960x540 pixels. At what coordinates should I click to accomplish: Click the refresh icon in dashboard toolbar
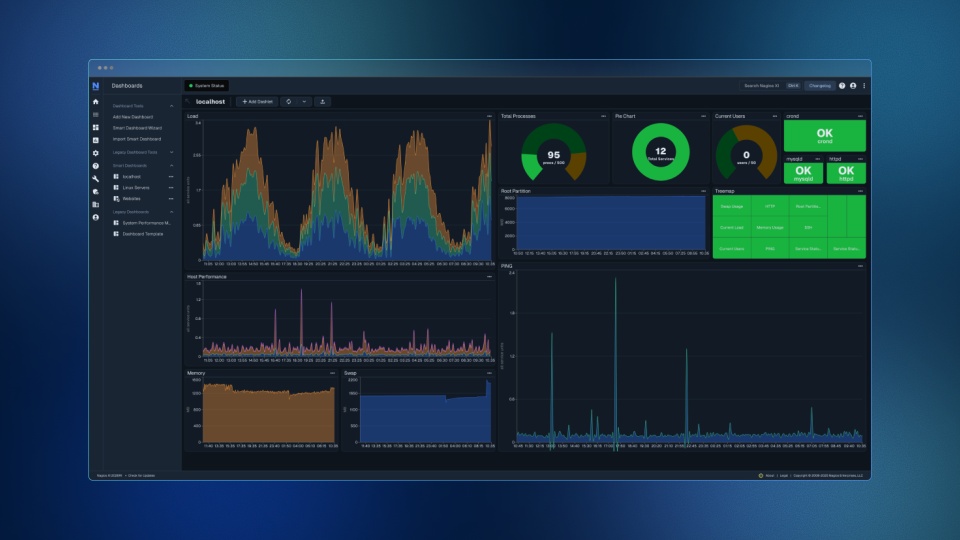point(289,102)
